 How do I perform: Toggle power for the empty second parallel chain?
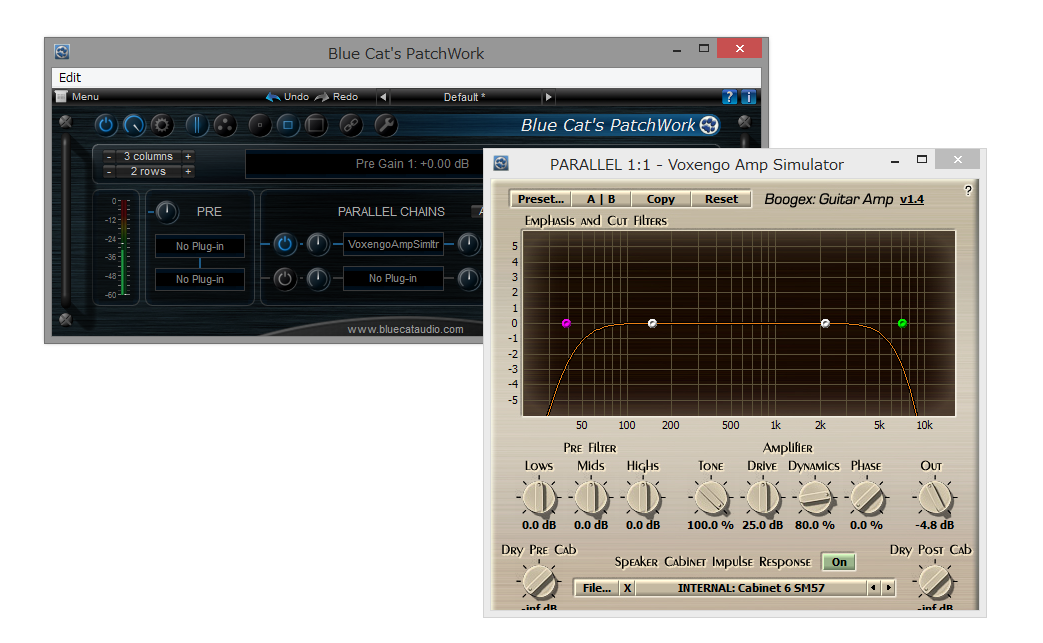(x=285, y=279)
